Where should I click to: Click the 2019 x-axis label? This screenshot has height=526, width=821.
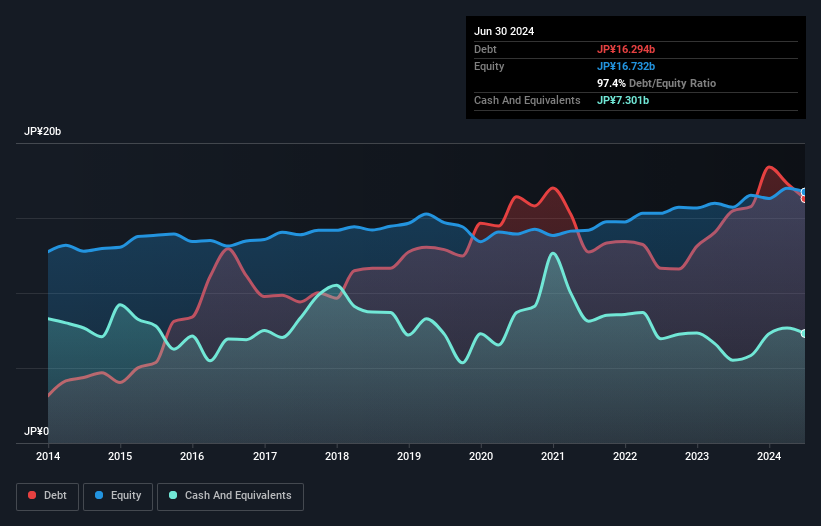pos(409,456)
